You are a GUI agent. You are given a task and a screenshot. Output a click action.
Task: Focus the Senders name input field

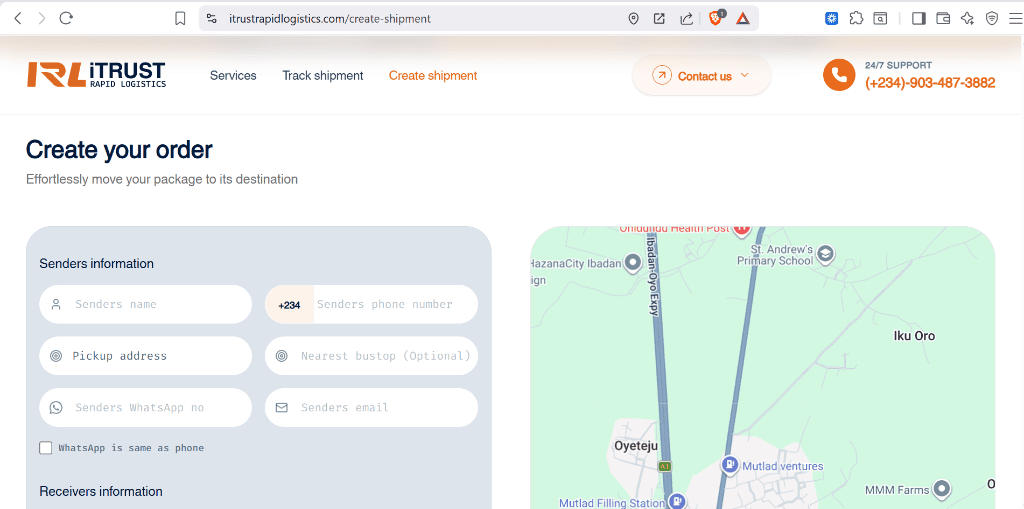point(155,305)
